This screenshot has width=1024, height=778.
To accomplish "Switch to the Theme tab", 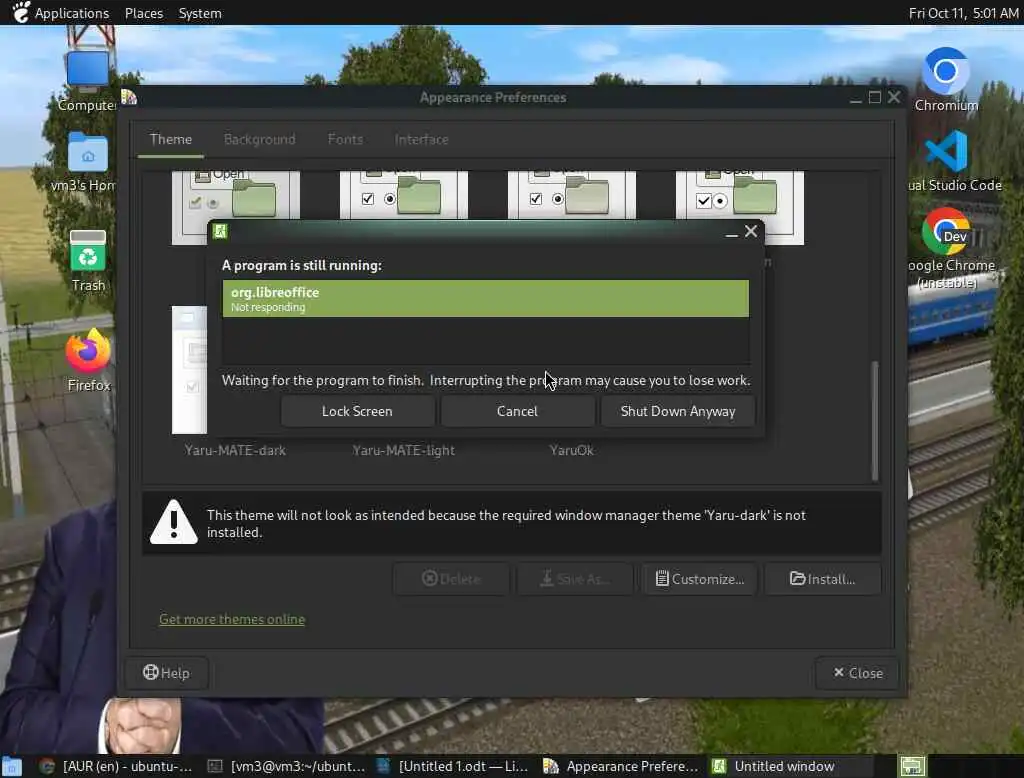I will 170,139.
